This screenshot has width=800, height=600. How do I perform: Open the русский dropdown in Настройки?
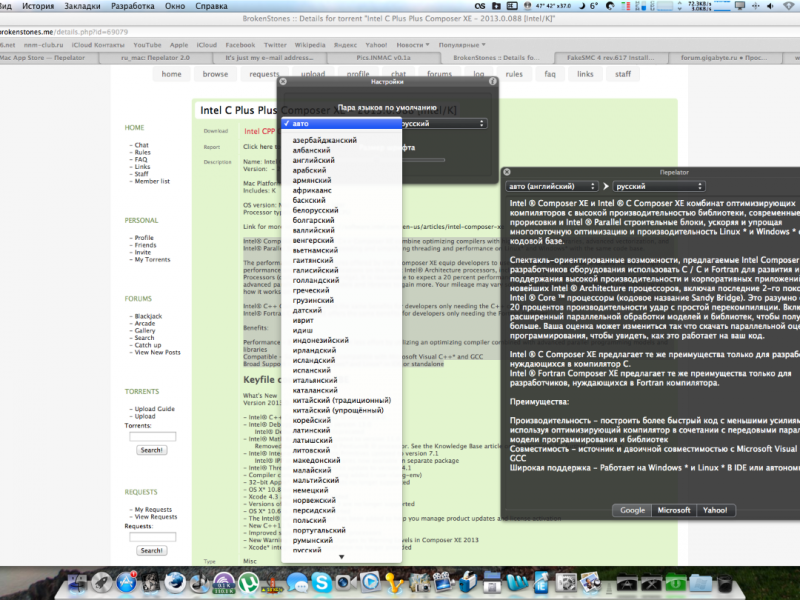click(444, 123)
